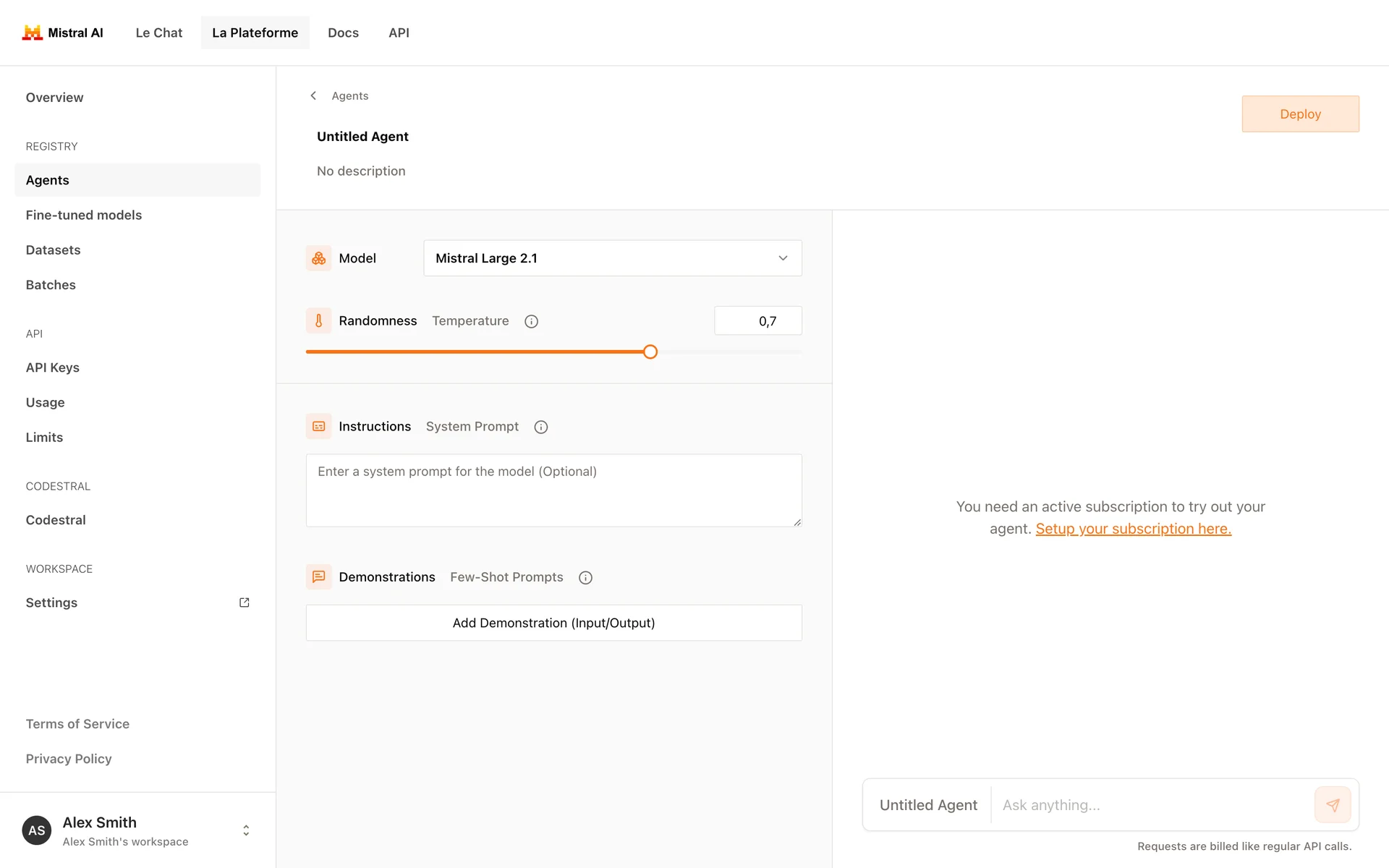Click the Mistral AI logo icon
The height and width of the screenshot is (868, 1389).
tap(33, 33)
